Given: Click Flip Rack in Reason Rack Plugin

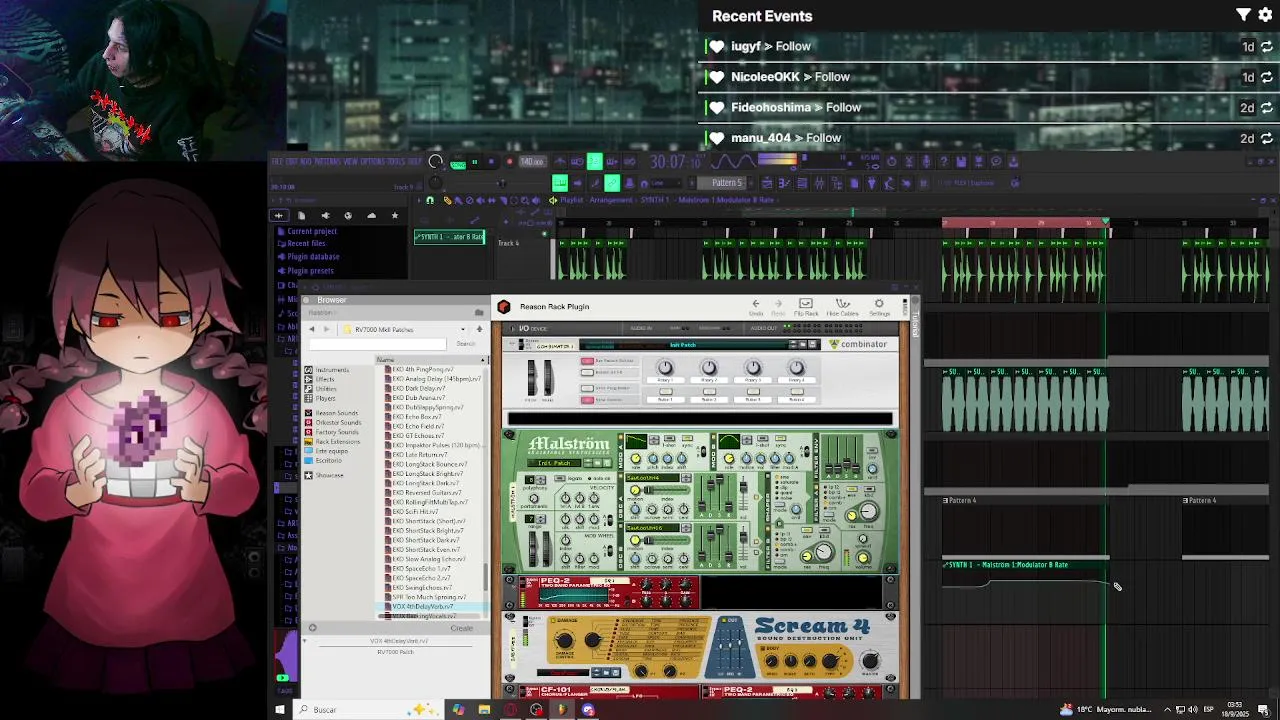Looking at the screenshot, I should [806, 306].
